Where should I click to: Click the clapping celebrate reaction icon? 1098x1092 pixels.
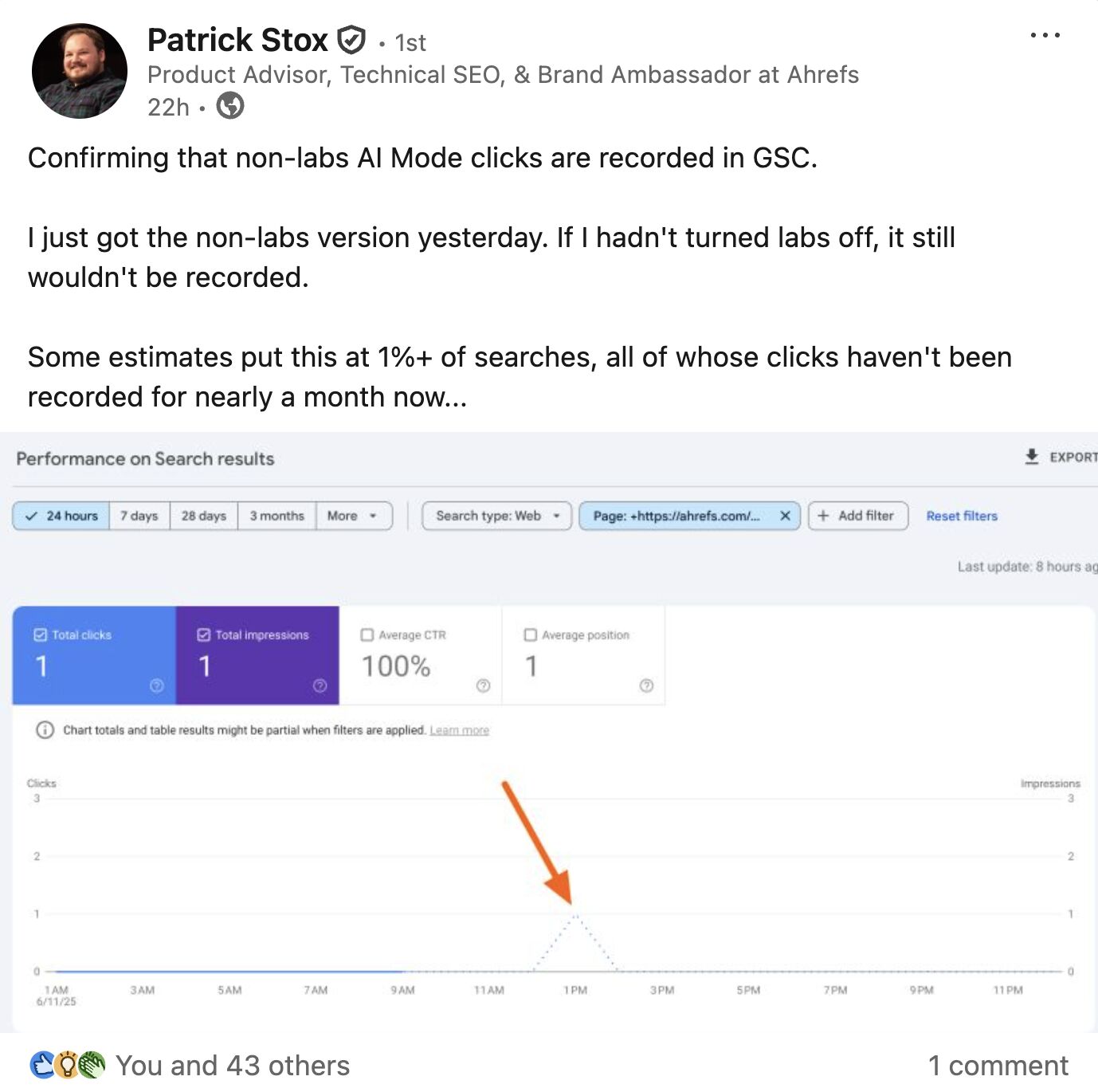pyautogui.click(x=91, y=1064)
